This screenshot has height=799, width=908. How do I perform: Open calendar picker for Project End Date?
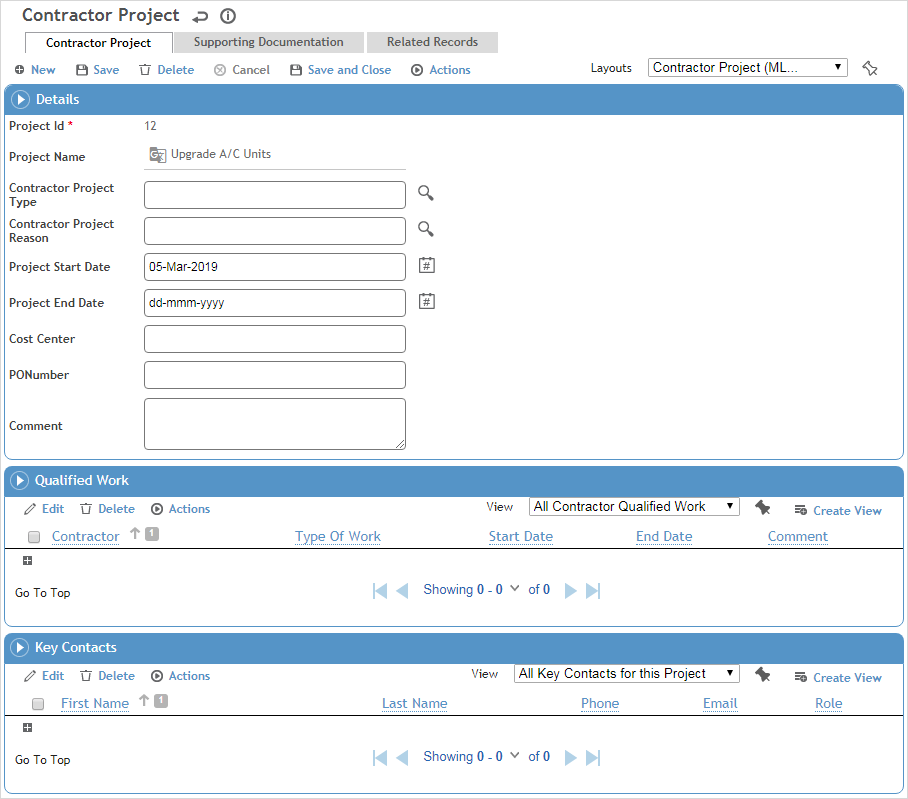pyautogui.click(x=426, y=302)
